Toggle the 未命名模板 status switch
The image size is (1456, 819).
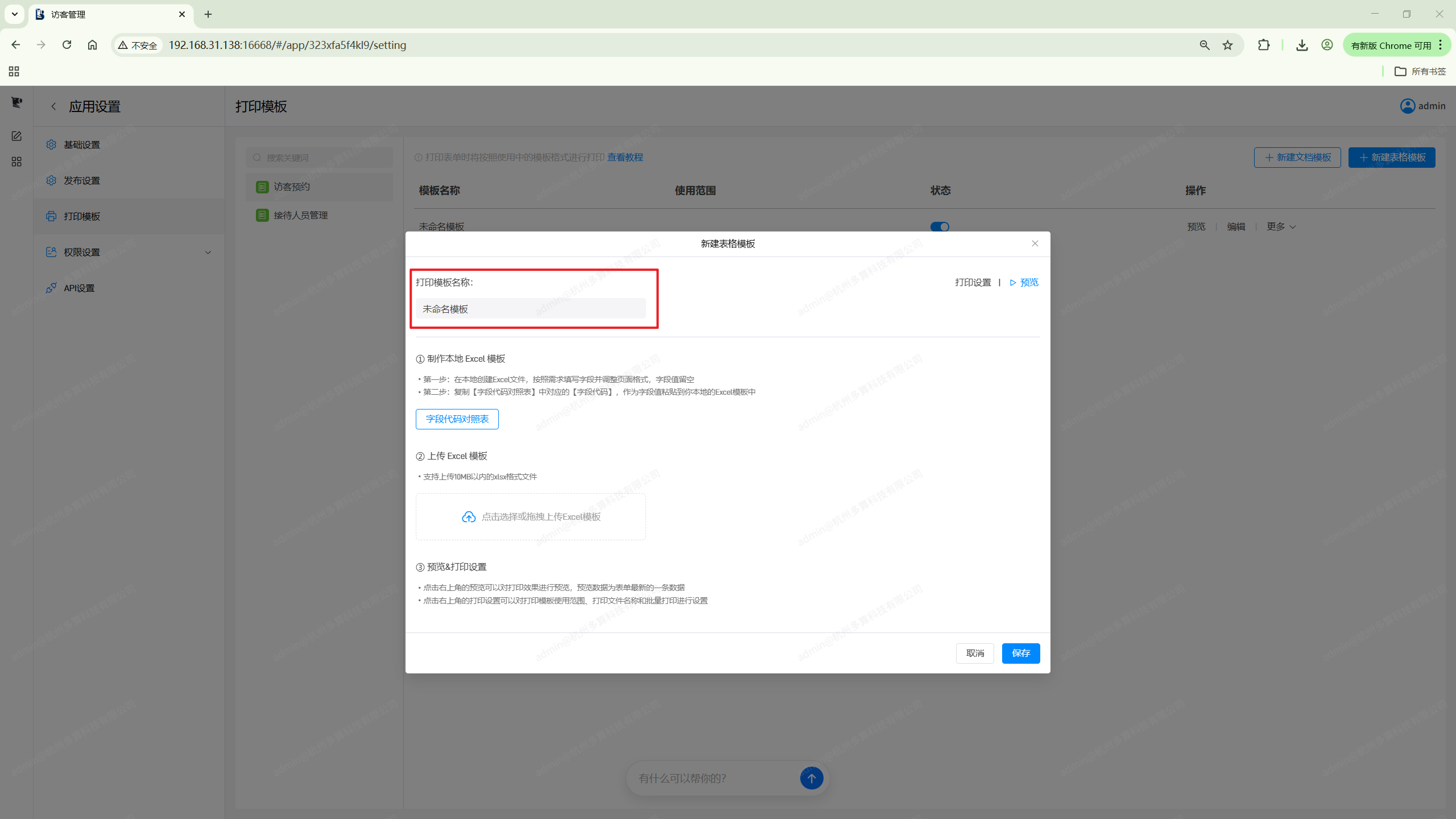[x=939, y=226]
